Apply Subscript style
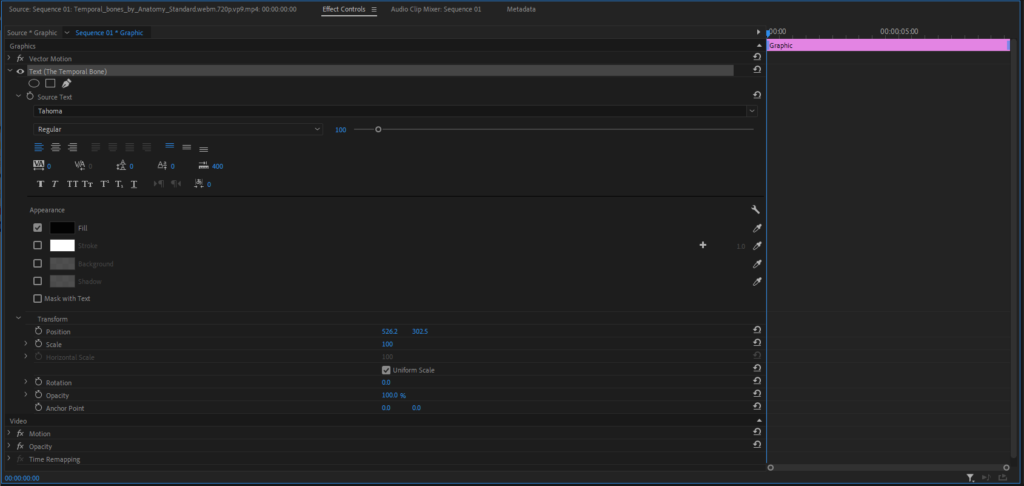 pos(120,184)
